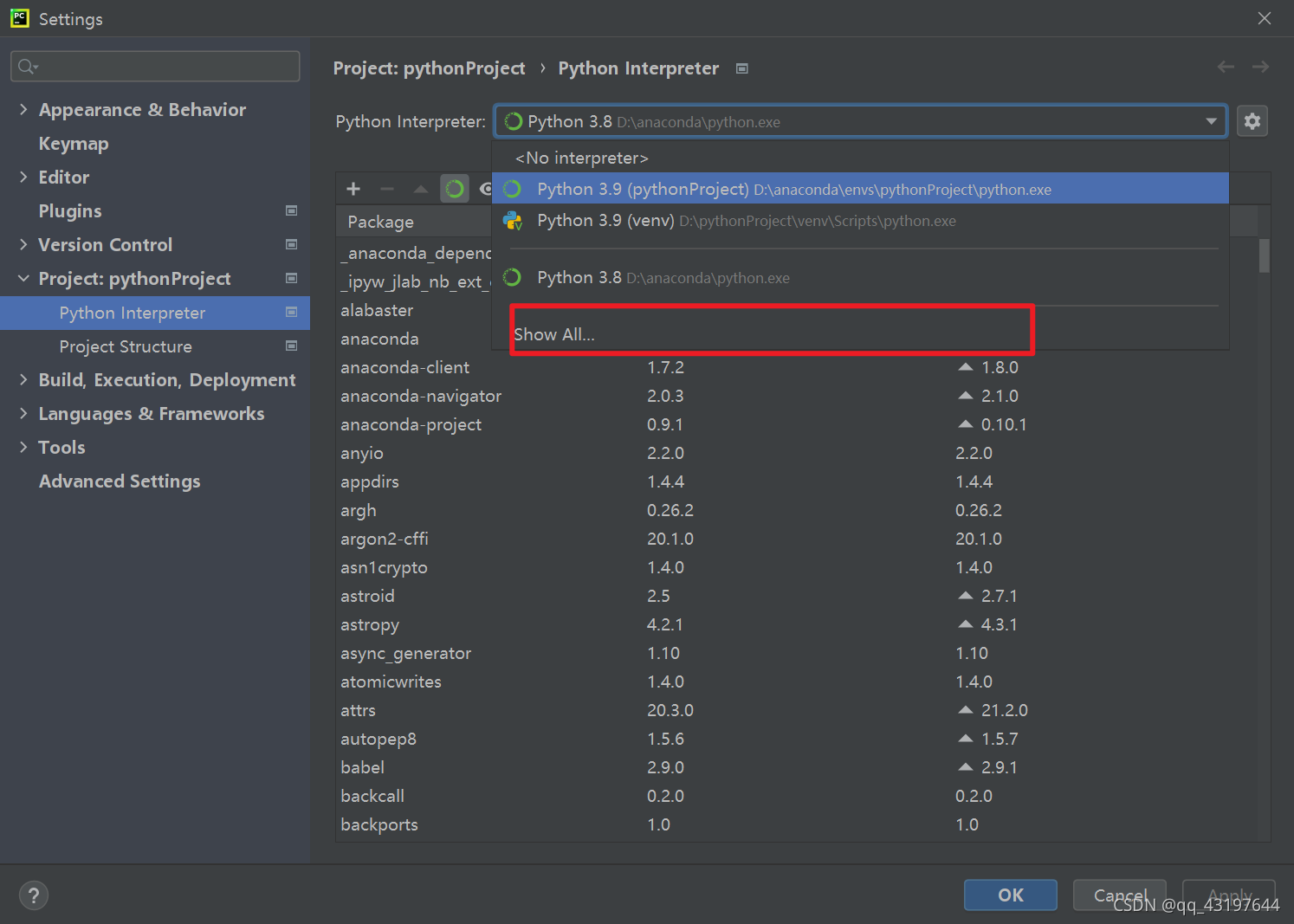Viewport: 1294px width, 924px height.
Task: Click the interpreter settings gear icon
Action: (x=1252, y=121)
